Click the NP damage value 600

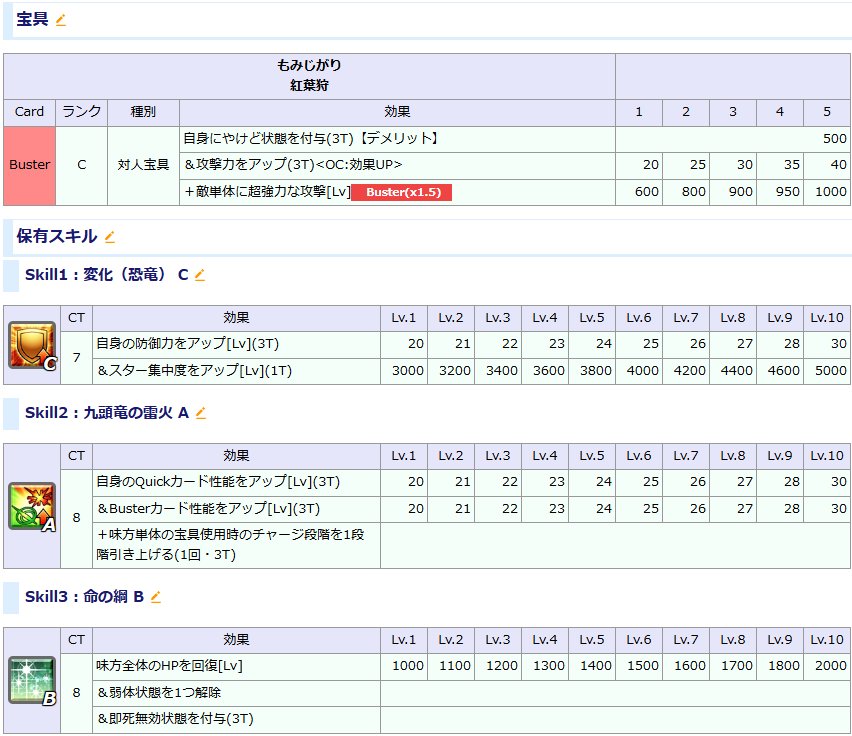[647, 192]
